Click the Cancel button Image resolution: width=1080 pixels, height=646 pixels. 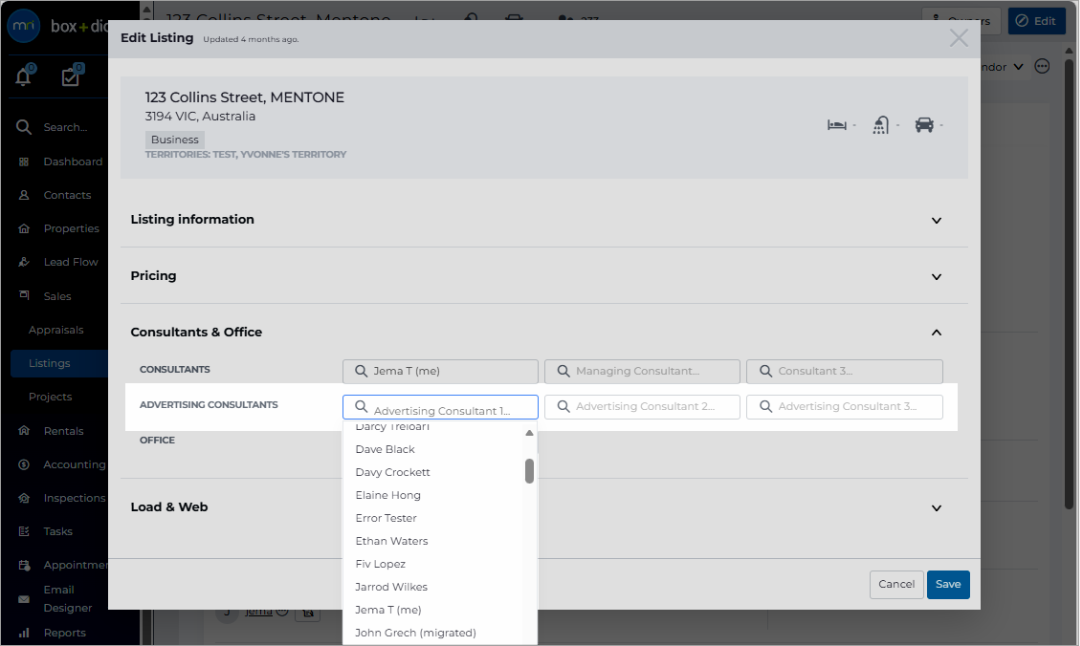(x=896, y=585)
